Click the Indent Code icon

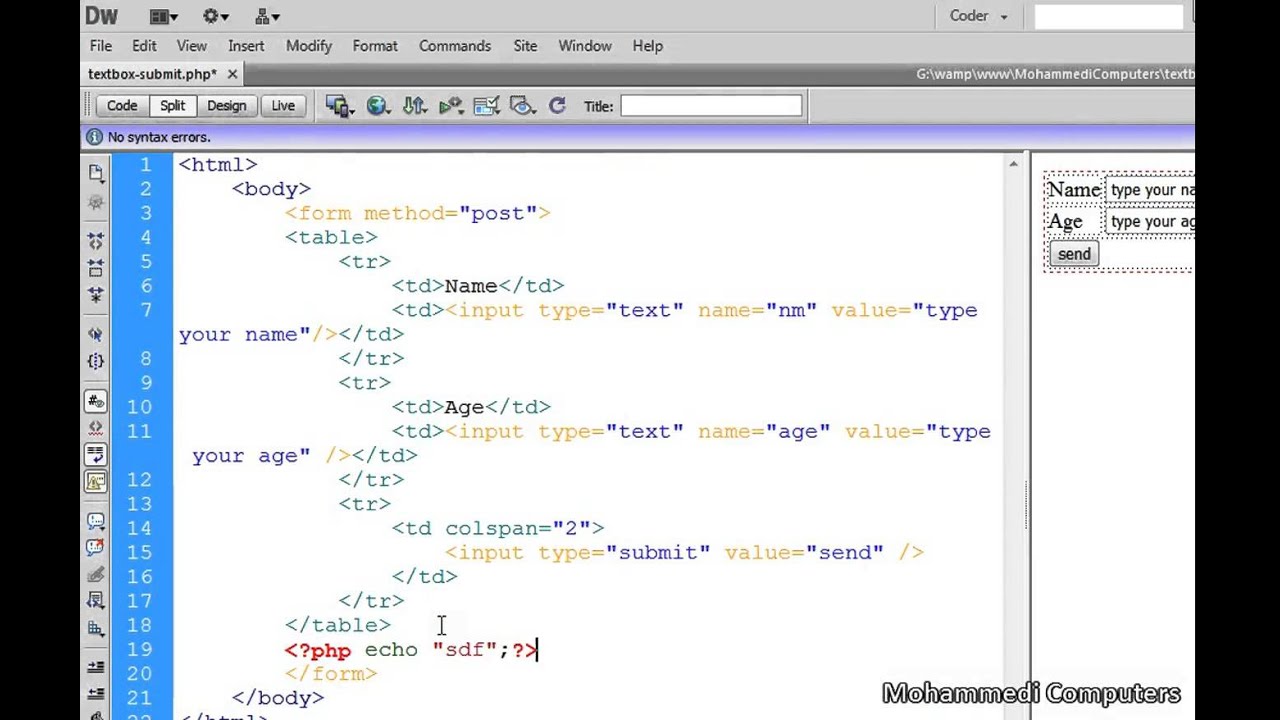coord(96,667)
